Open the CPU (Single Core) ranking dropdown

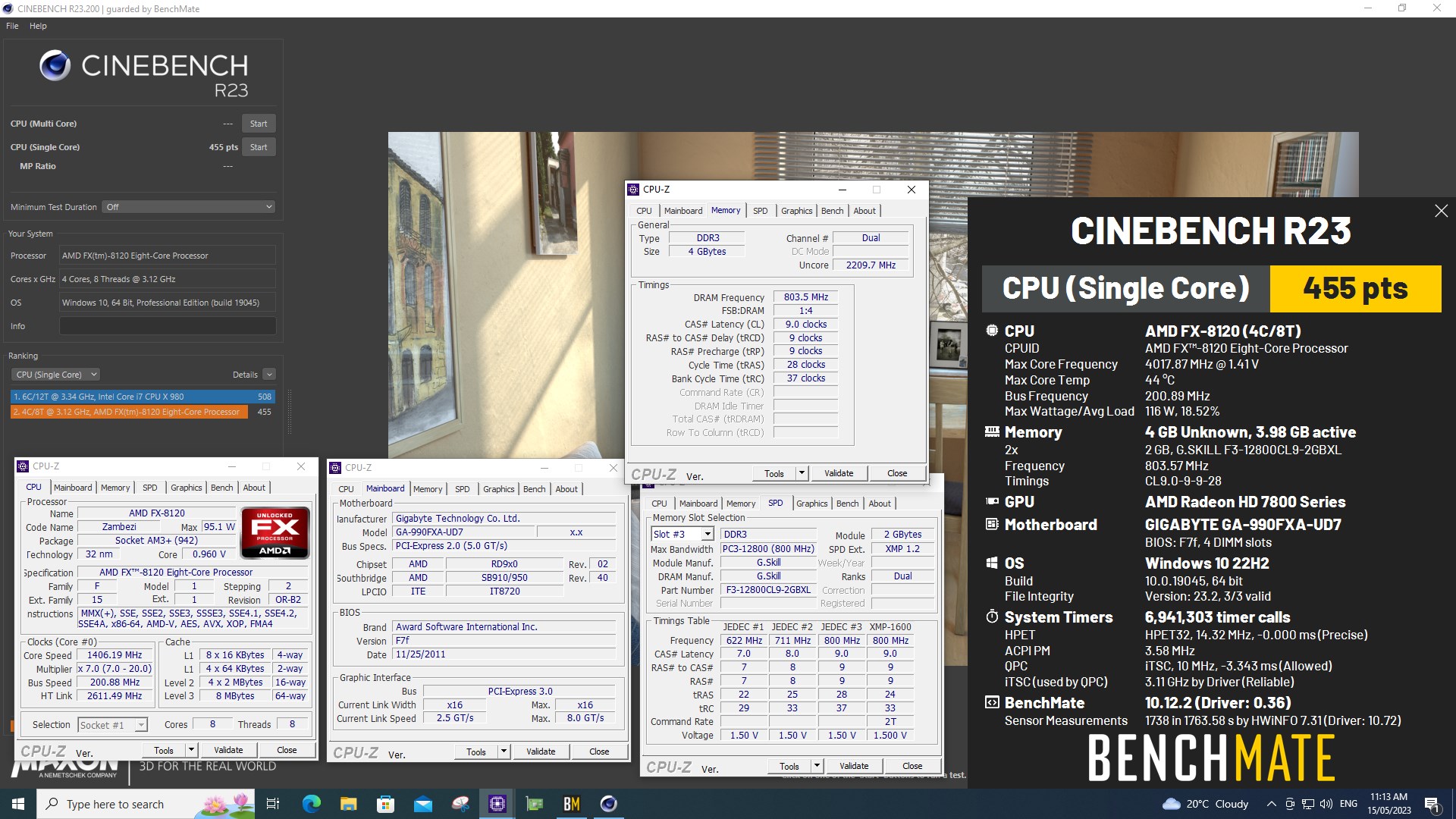(55, 375)
